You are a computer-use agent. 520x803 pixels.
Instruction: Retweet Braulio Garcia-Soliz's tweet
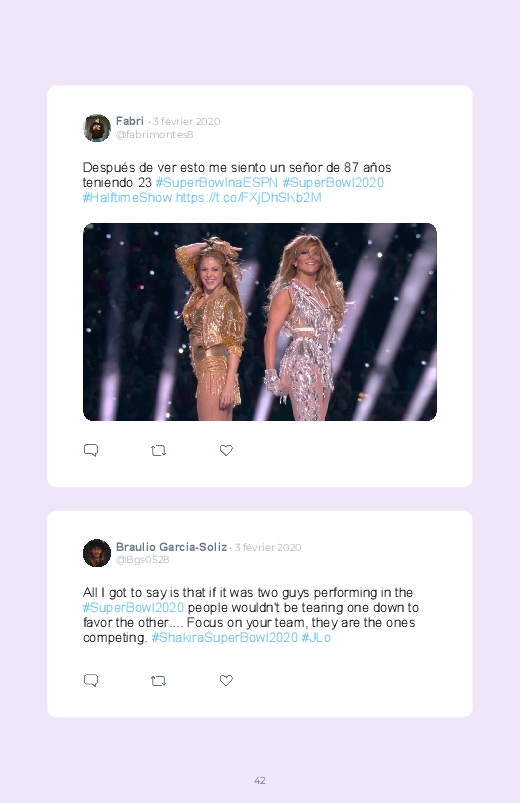pyautogui.click(x=158, y=680)
